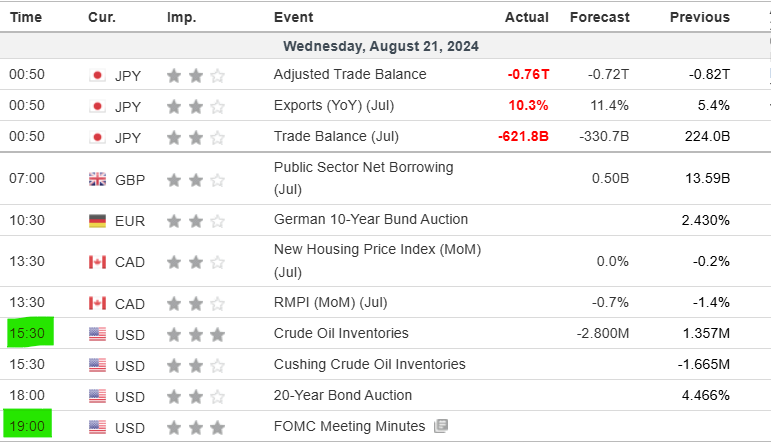Open the New Housing Price Index event
The height and width of the screenshot is (444, 771).
click(x=363, y=259)
